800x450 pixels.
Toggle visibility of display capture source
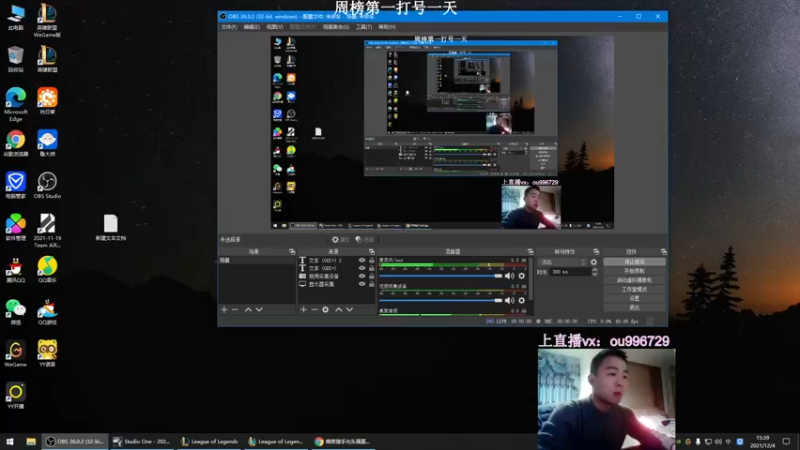[362, 284]
